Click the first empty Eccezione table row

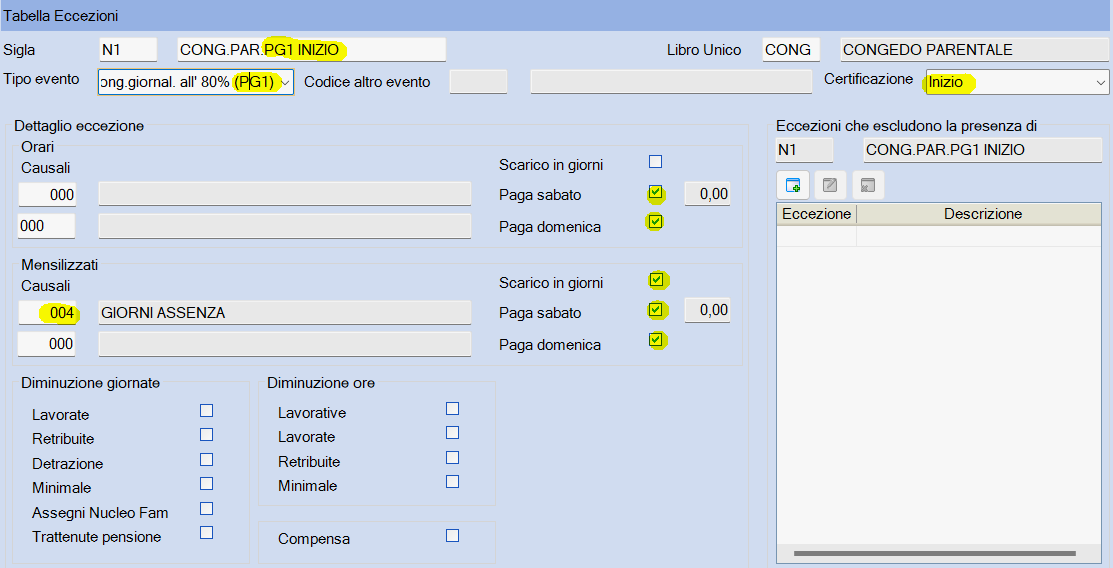816,236
